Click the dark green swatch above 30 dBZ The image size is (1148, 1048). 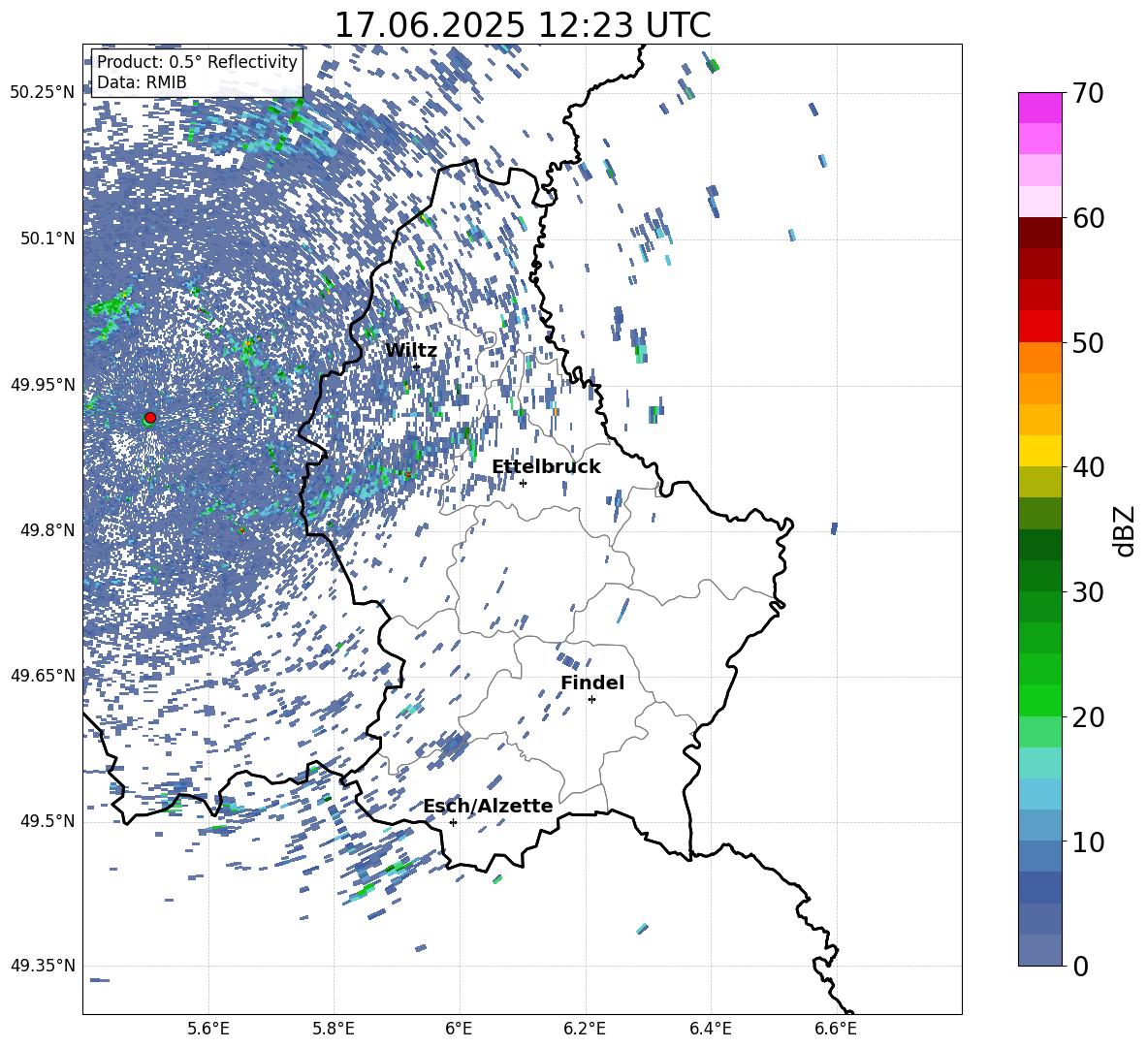(1040, 576)
